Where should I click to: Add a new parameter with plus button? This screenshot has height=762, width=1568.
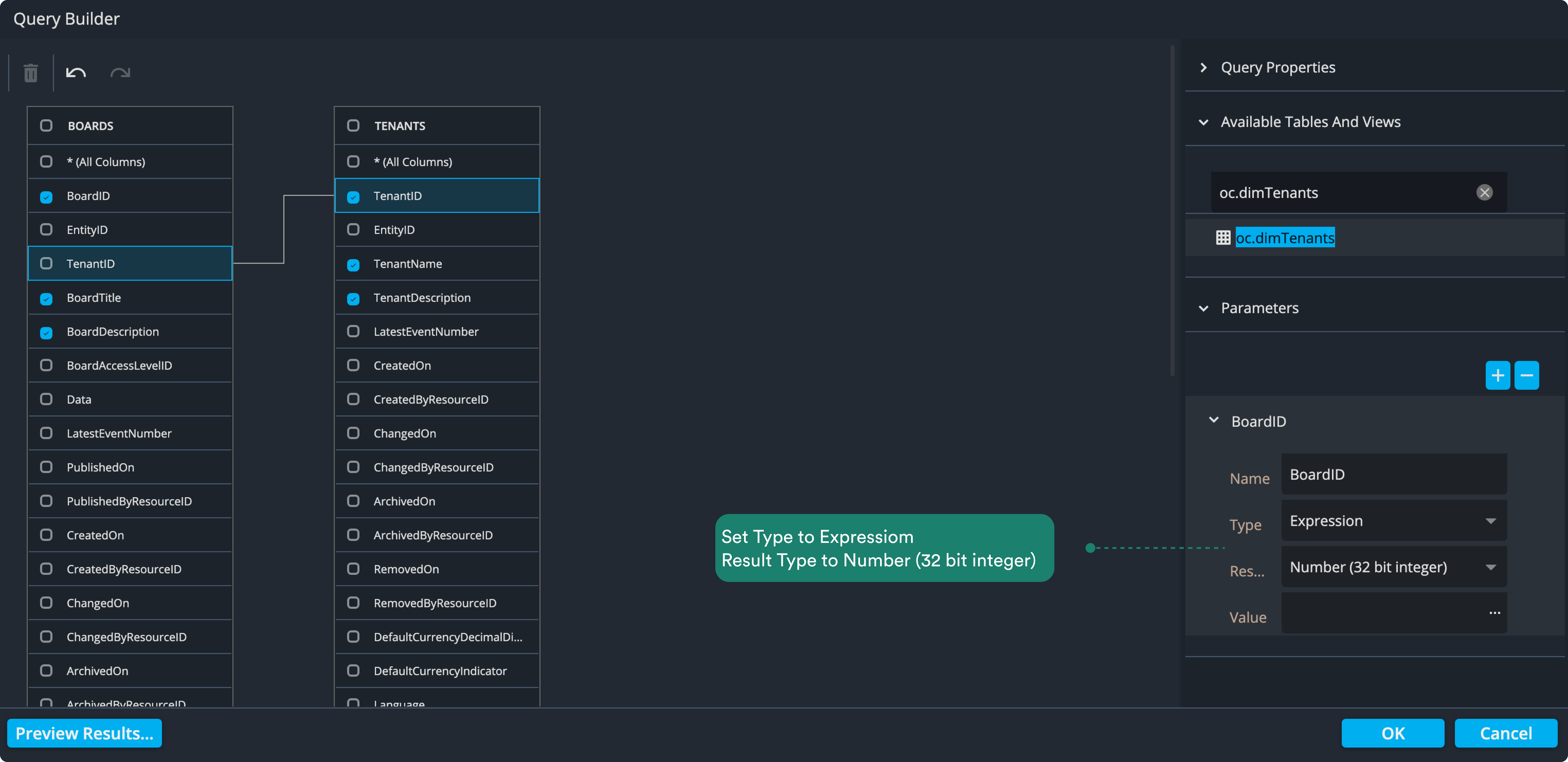click(x=1497, y=375)
